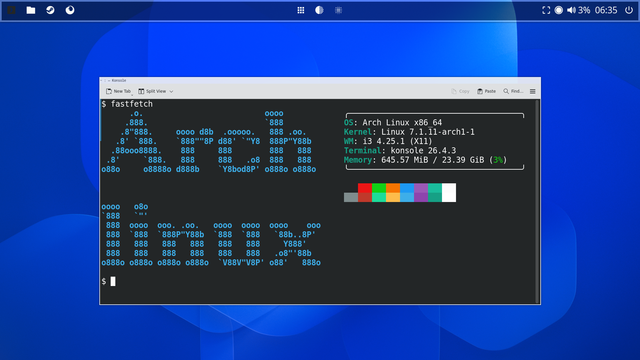Click Paste in Konsole toolbar

click(487, 91)
